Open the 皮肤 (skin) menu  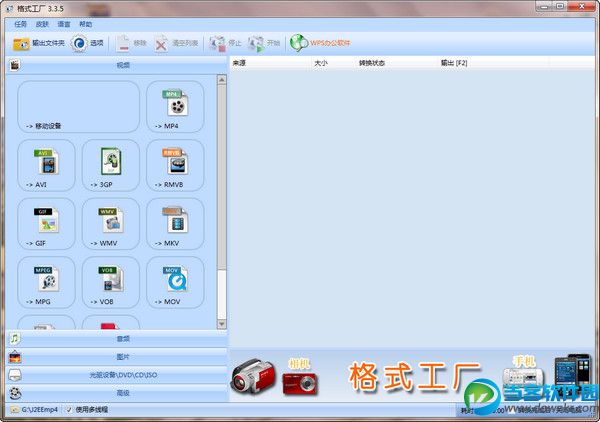coord(42,23)
